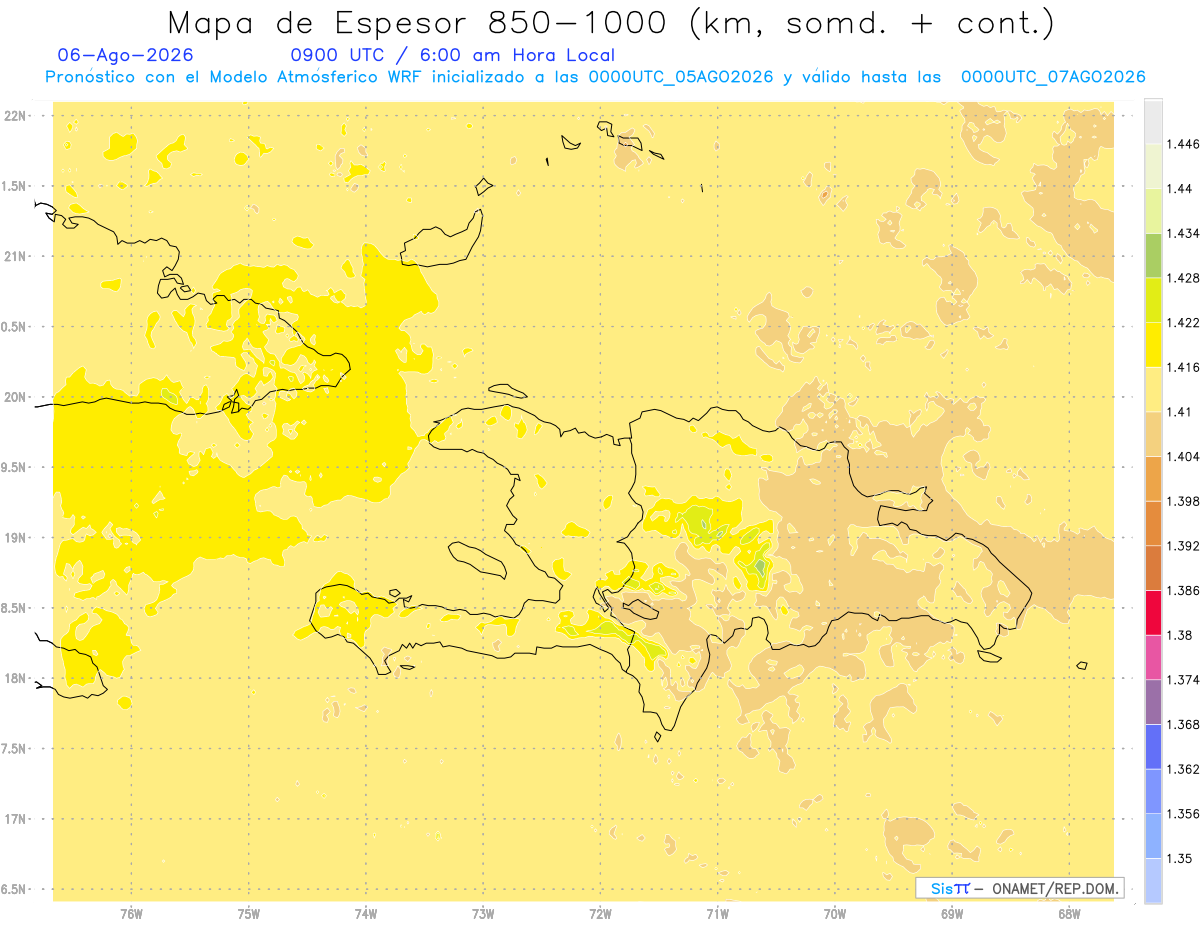Click the colorbar value 1.374
Image resolution: width=1200 pixels, height=927 pixels.
coord(1183,679)
